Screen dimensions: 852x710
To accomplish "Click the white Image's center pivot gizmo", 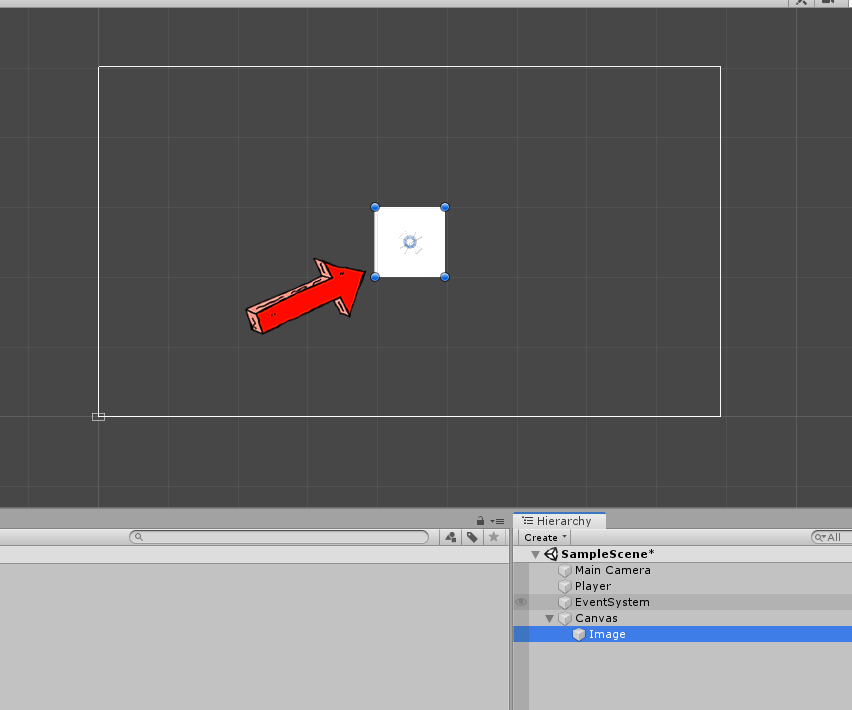I will click(409, 242).
